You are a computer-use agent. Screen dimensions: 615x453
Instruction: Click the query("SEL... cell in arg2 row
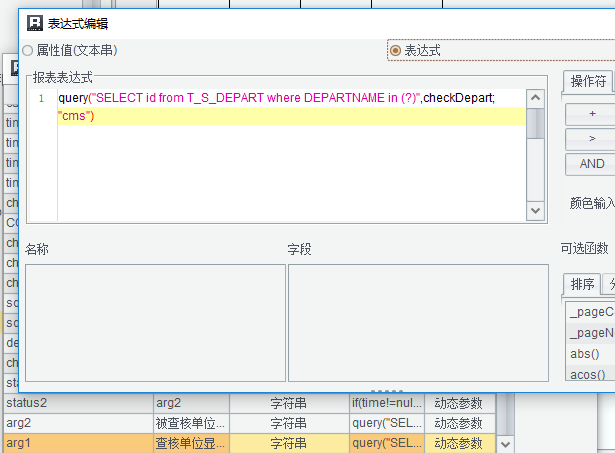(386, 423)
